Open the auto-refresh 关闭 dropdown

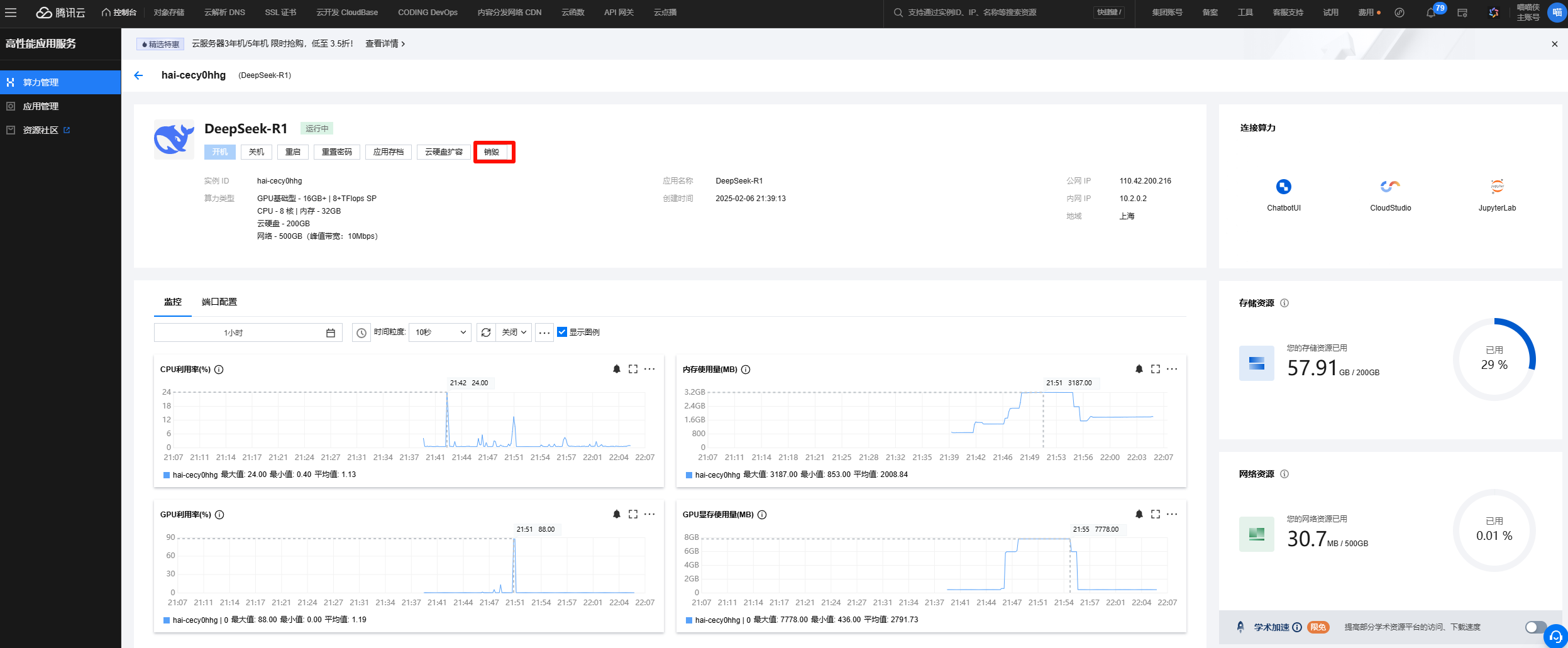pos(514,332)
